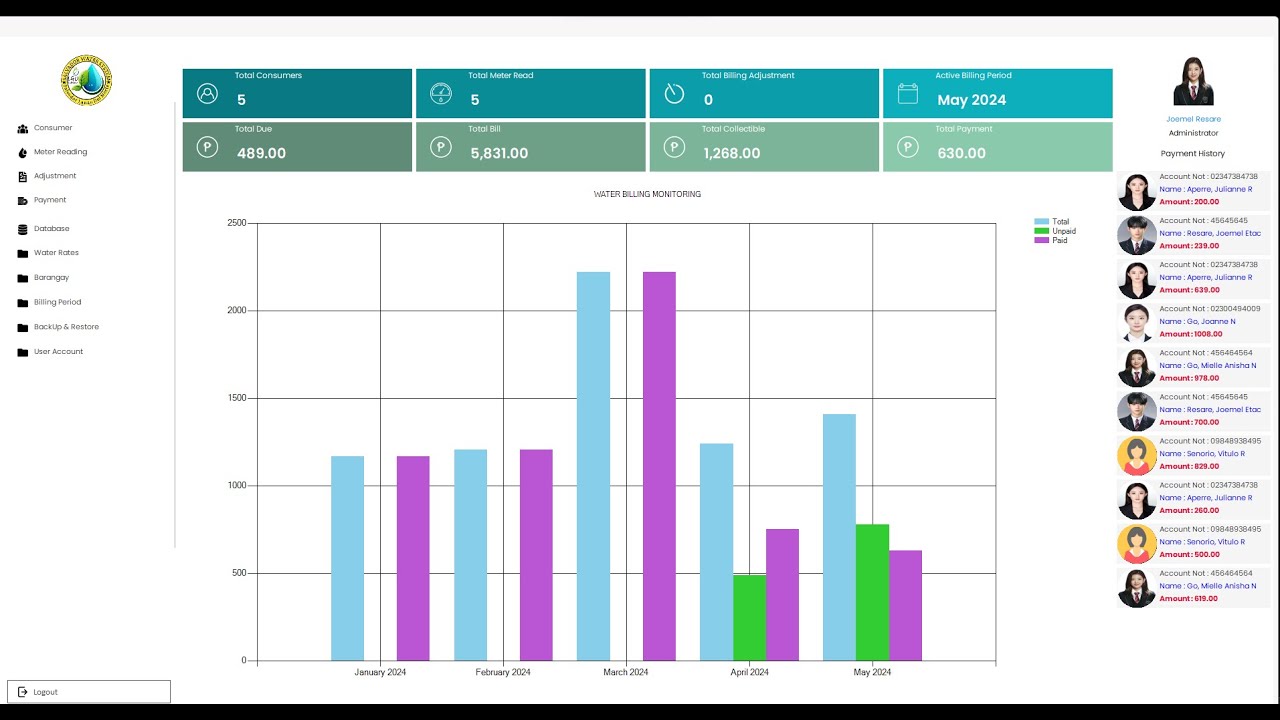1280x720 pixels.
Task: Click payment entry with Amount 829.00
Action: [1193, 454]
